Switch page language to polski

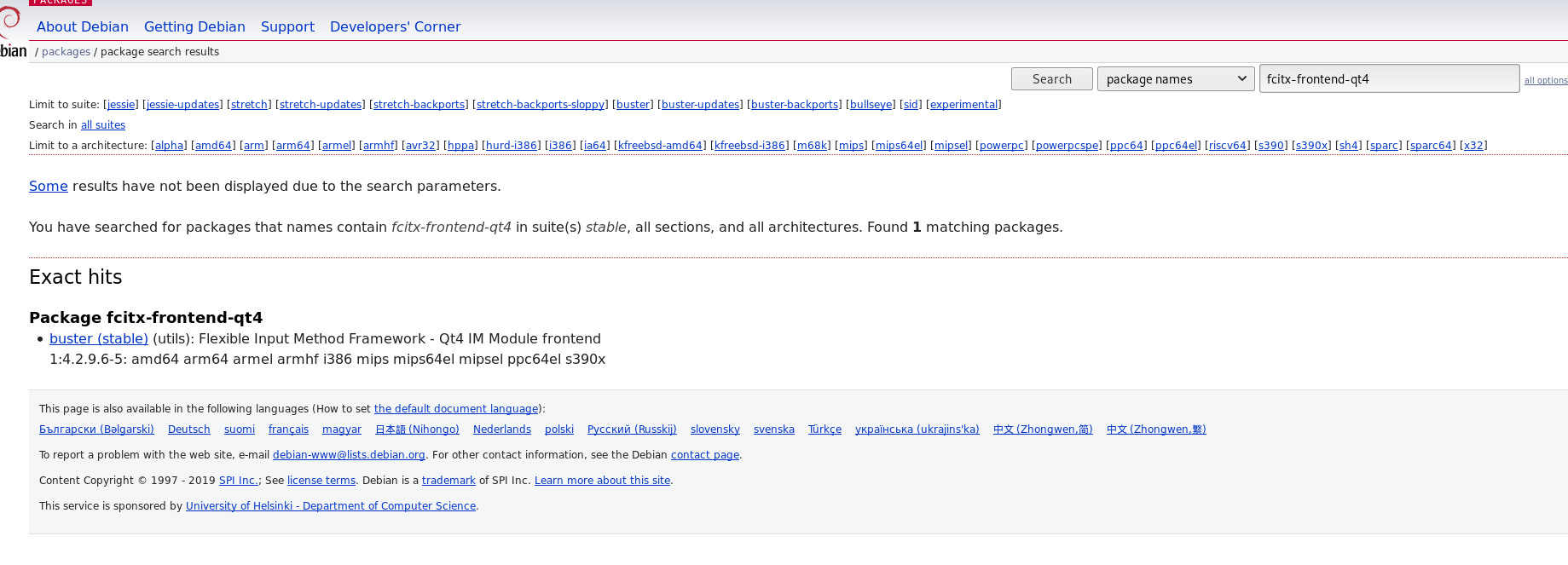pyautogui.click(x=559, y=430)
